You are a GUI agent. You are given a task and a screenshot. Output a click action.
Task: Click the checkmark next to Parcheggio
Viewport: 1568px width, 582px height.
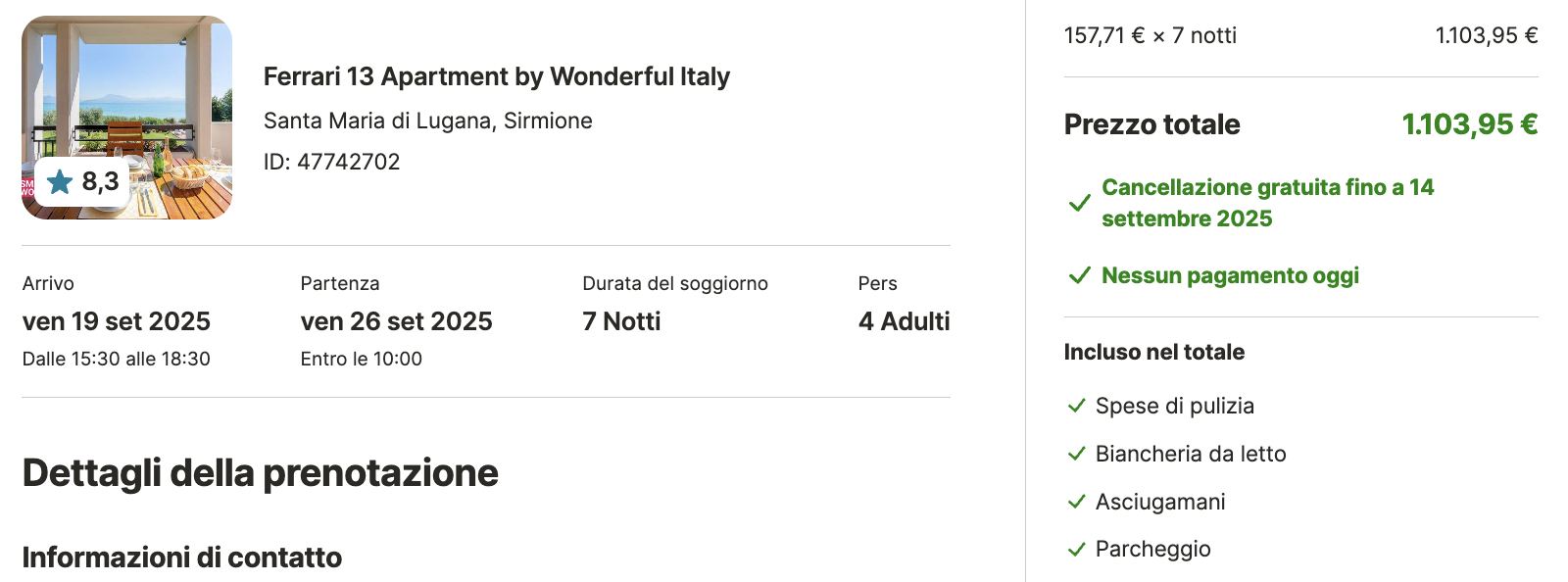tap(1076, 549)
